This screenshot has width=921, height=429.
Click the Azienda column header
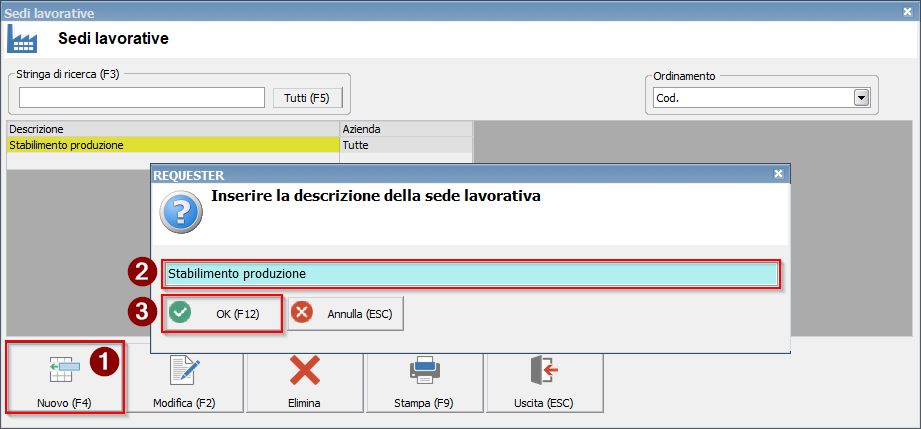coord(406,129)
